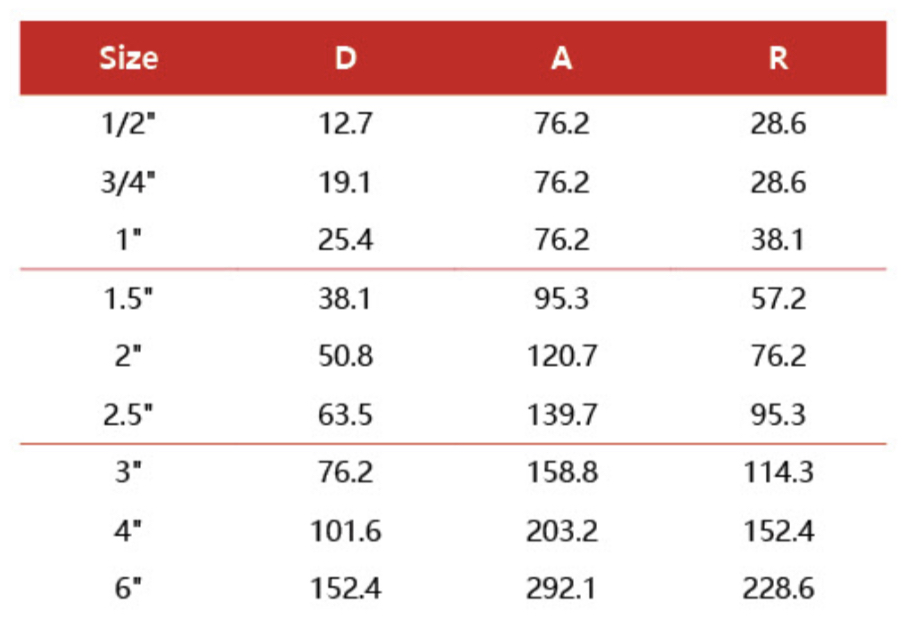Click the D value 63.5
906x634 pixels.
point(345,414)
